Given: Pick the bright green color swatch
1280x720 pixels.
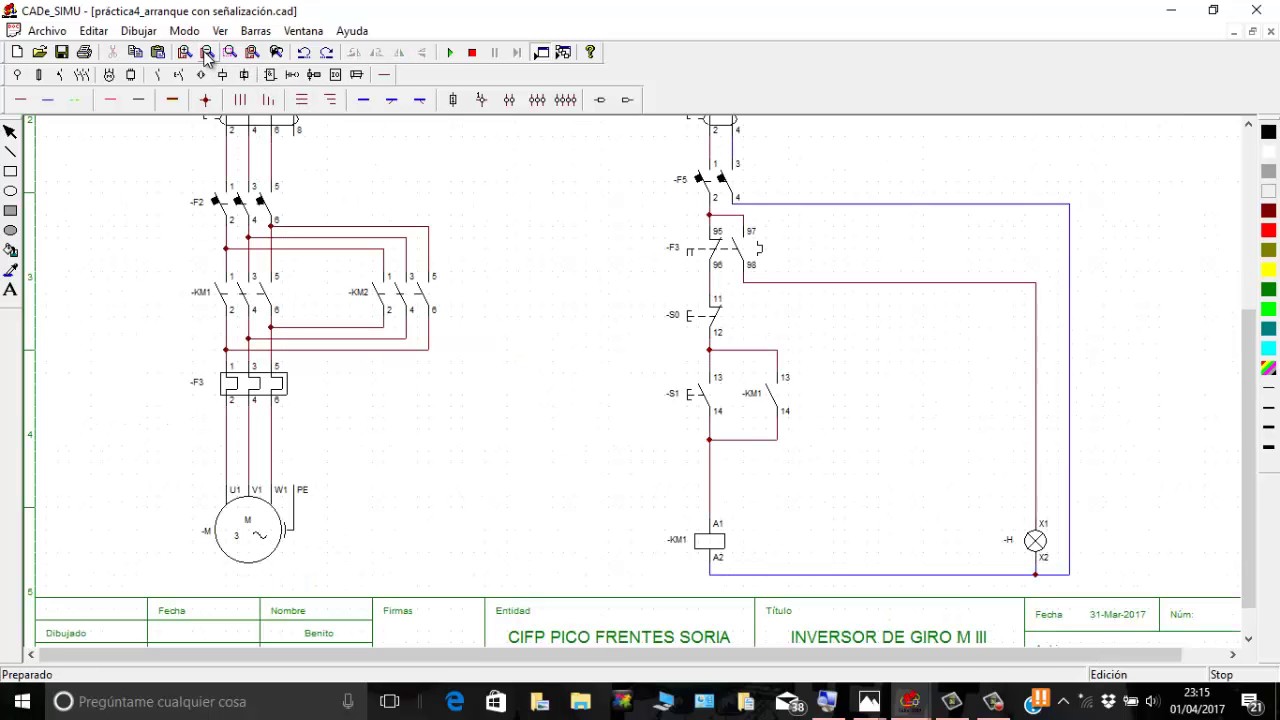Looking at the screenshot, I should tap(1268, 309).
